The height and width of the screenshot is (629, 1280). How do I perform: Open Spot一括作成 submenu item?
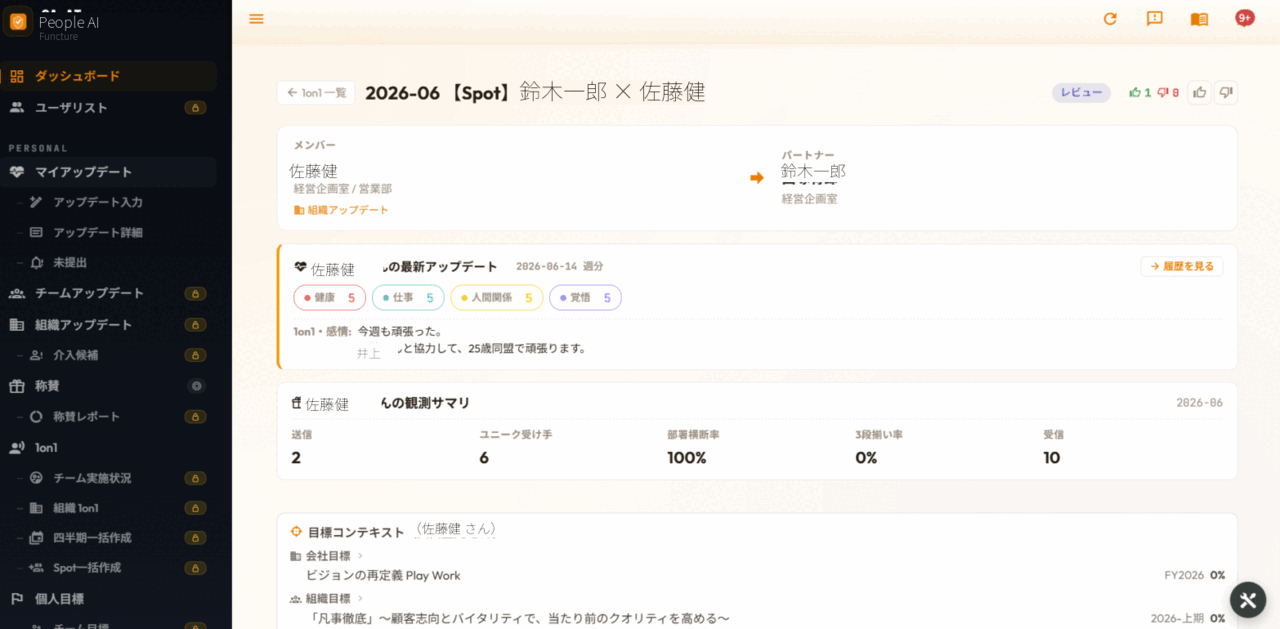pos(87,568)
